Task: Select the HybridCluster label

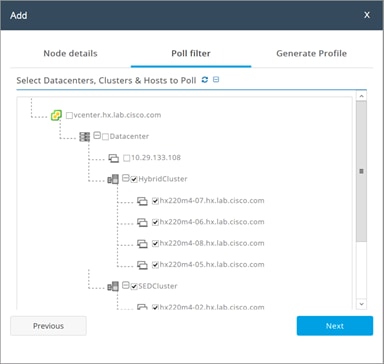Action: click(163, 179)
